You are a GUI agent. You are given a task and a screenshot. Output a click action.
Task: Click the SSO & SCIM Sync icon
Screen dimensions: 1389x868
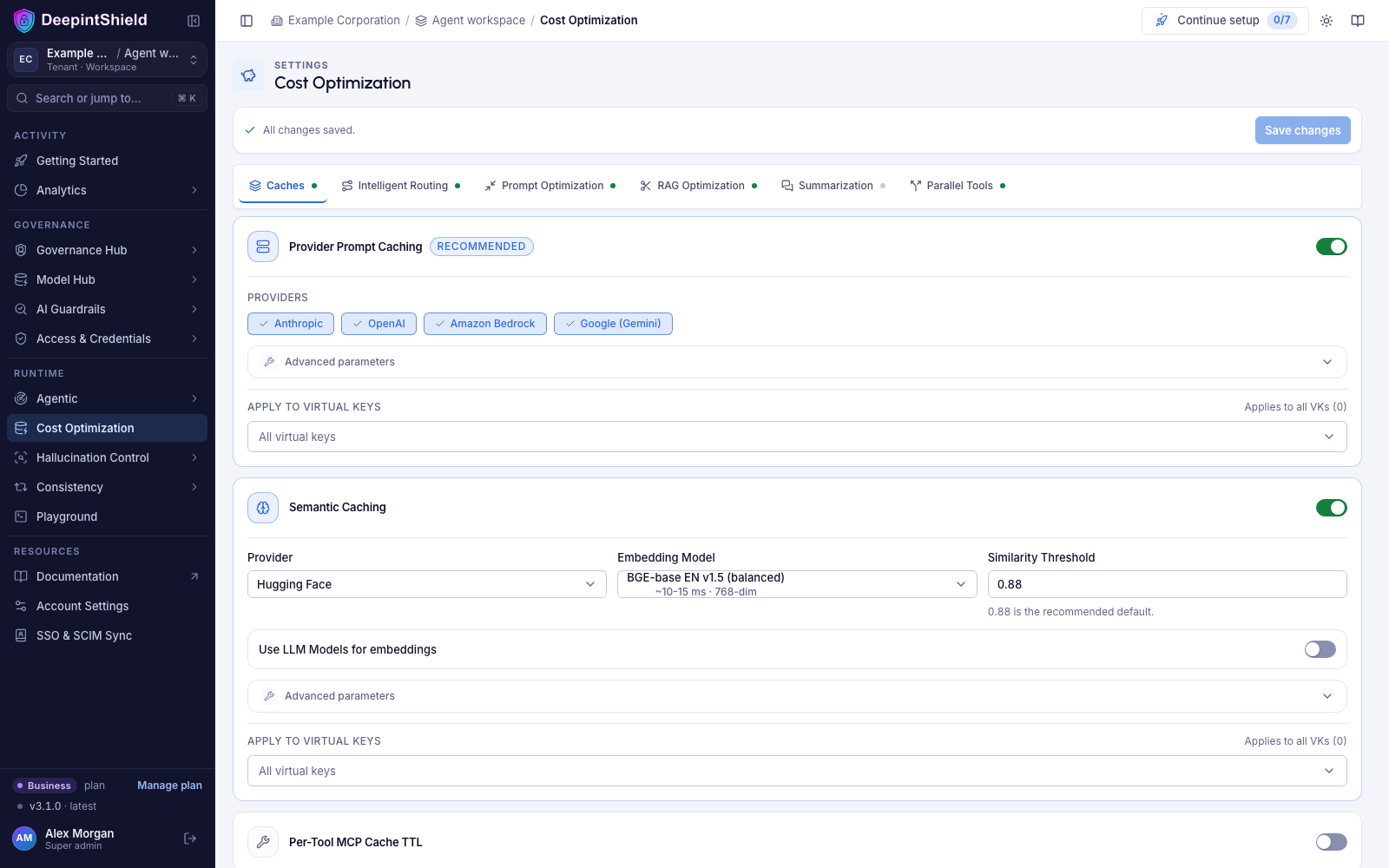pyautogui.click(x=21, y=635)
